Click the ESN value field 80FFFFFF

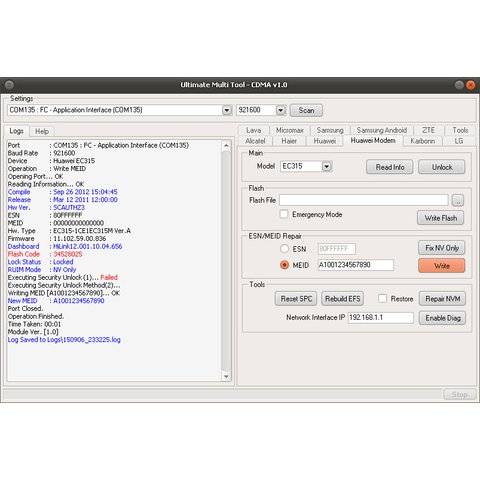337,249
